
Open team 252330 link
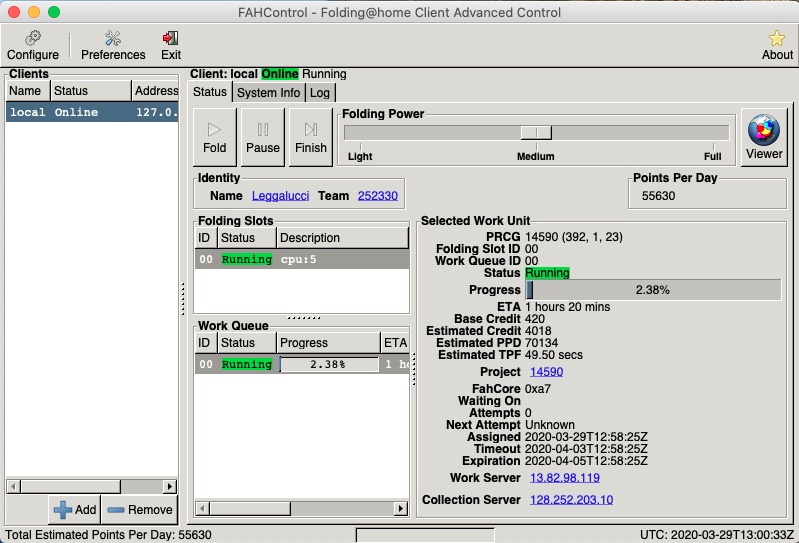[x=377, y=196]
